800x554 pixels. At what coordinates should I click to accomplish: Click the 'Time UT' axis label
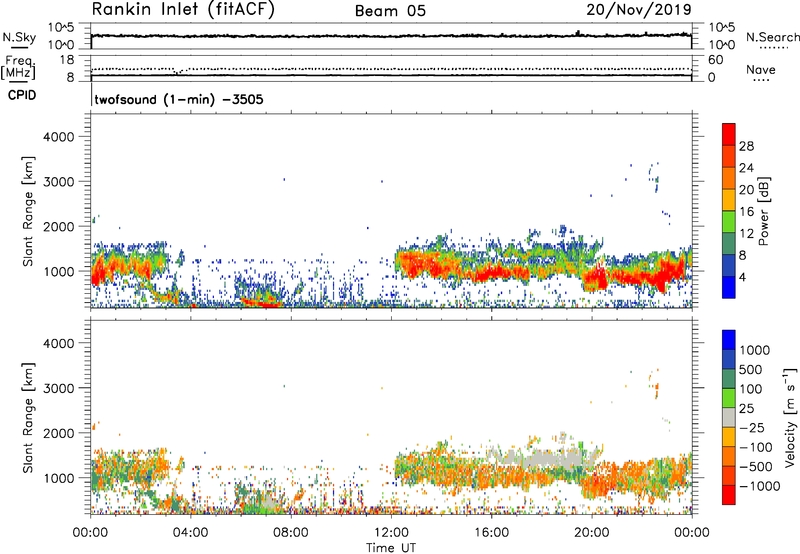click(391, 548)
